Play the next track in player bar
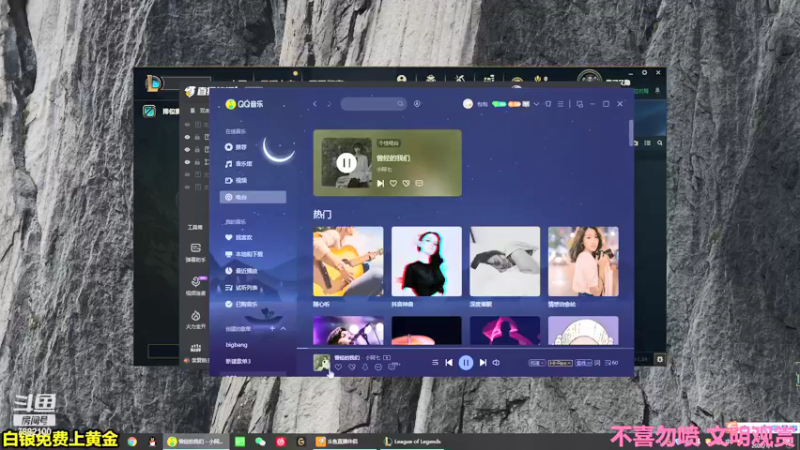 tap(483, 363)
